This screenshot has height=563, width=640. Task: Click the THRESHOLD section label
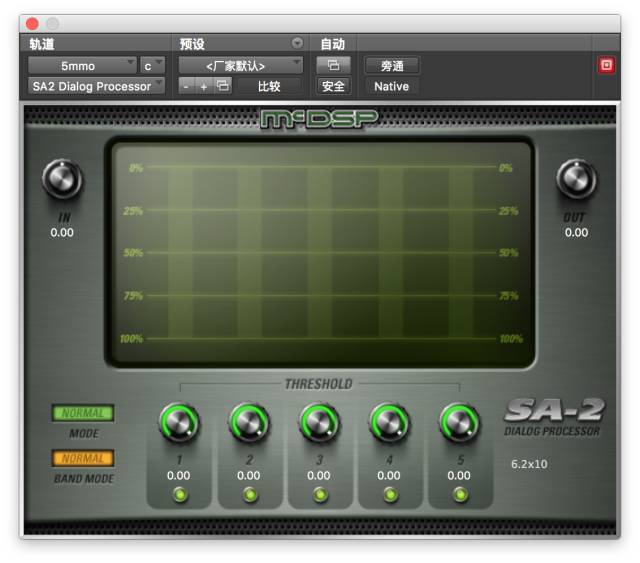coord(319,384)
